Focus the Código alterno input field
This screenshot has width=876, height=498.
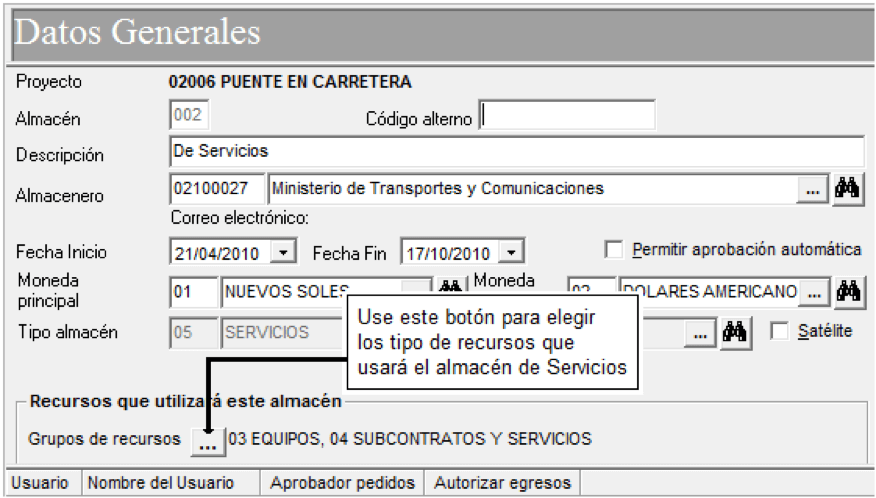[567, 116]
